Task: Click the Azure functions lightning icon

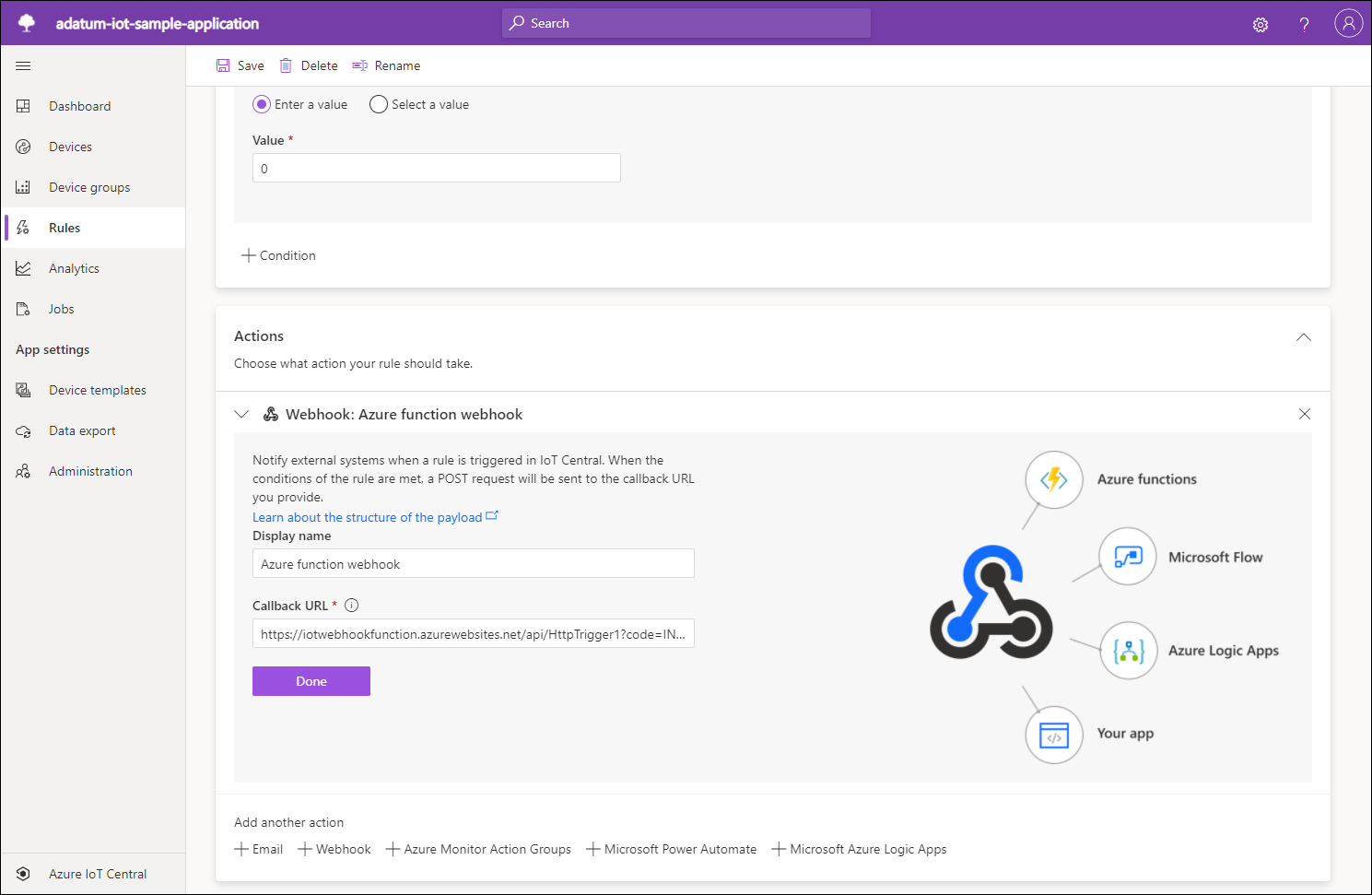Action: 1054,479
